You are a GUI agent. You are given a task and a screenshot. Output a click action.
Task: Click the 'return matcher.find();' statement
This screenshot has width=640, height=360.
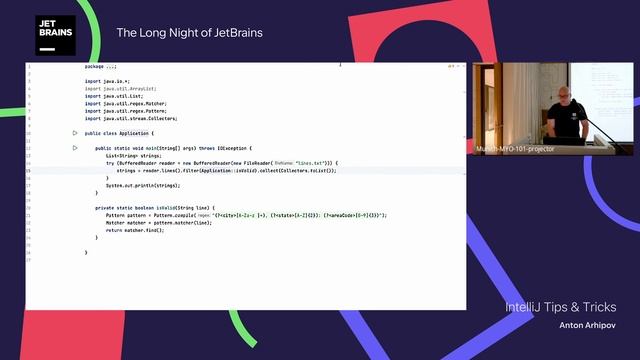coord(135,230)
